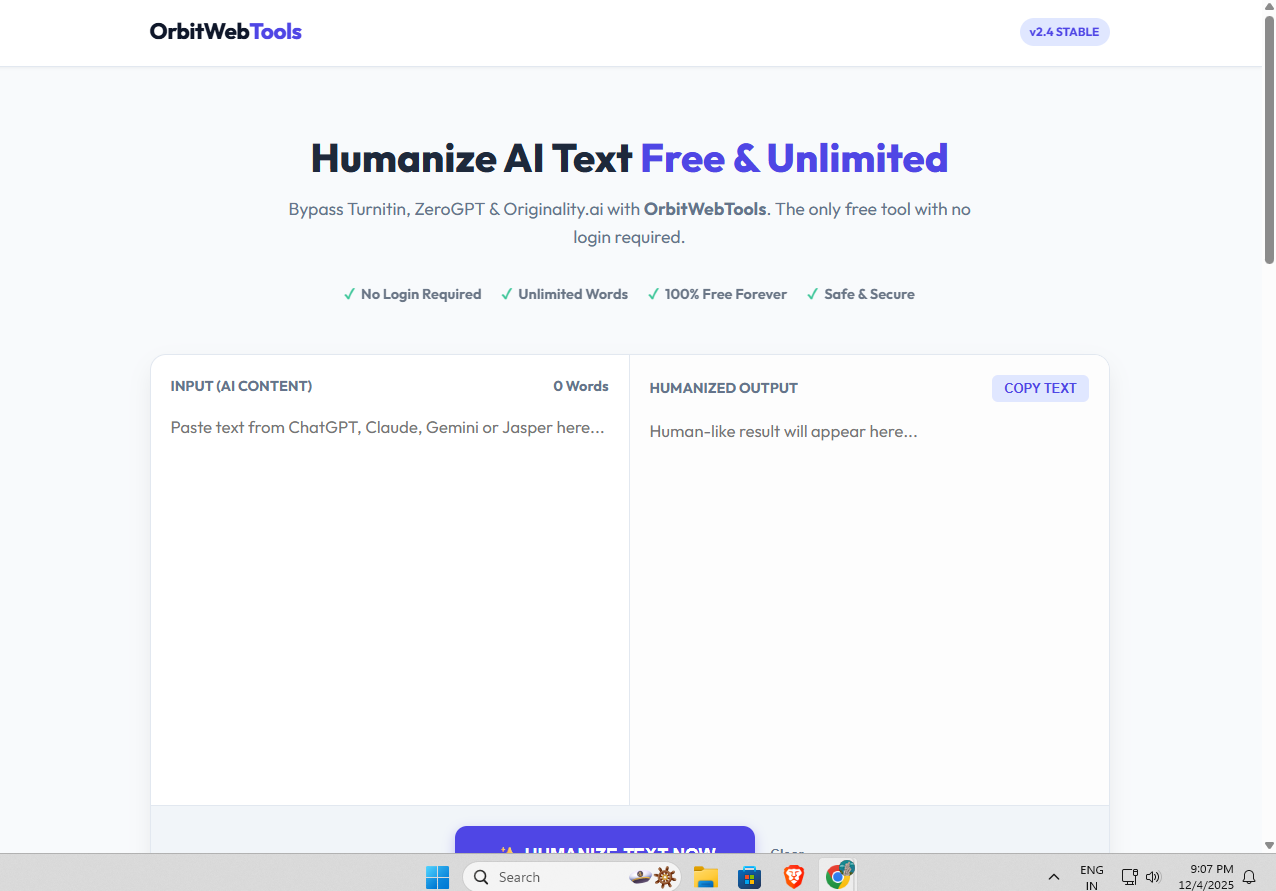Clear the current text
1276x891 pixels.
787,852
